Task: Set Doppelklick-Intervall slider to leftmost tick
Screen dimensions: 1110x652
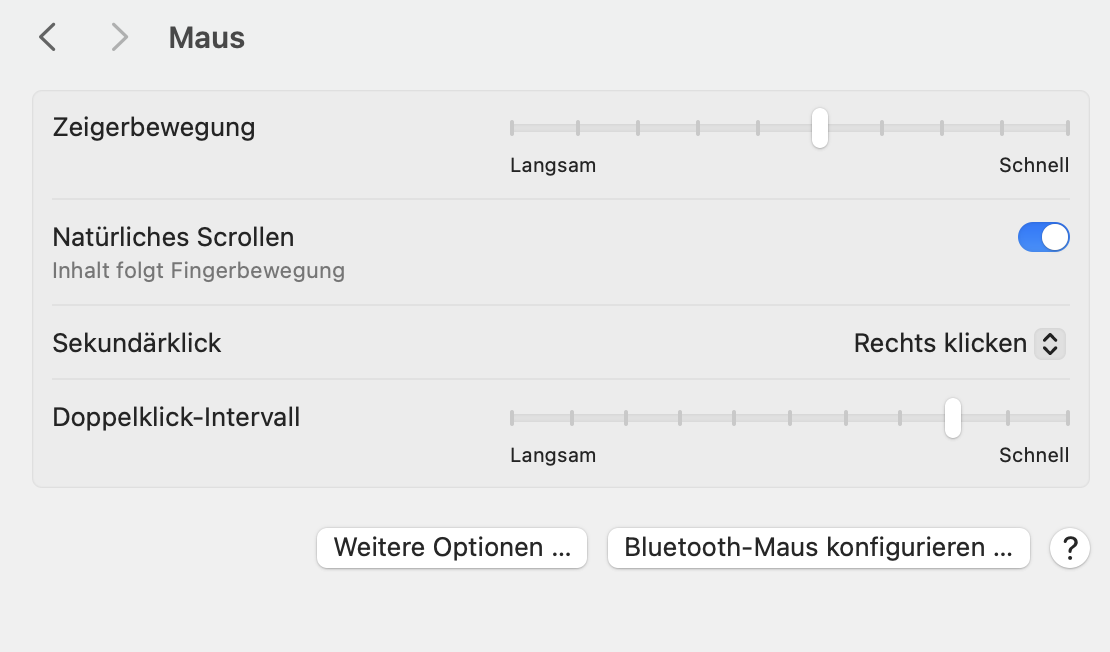Action: 512,418
